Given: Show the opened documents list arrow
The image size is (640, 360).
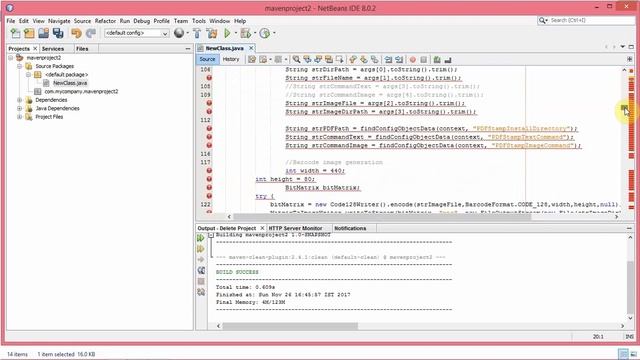Looking at the screenshot, I should click(622, 47).
